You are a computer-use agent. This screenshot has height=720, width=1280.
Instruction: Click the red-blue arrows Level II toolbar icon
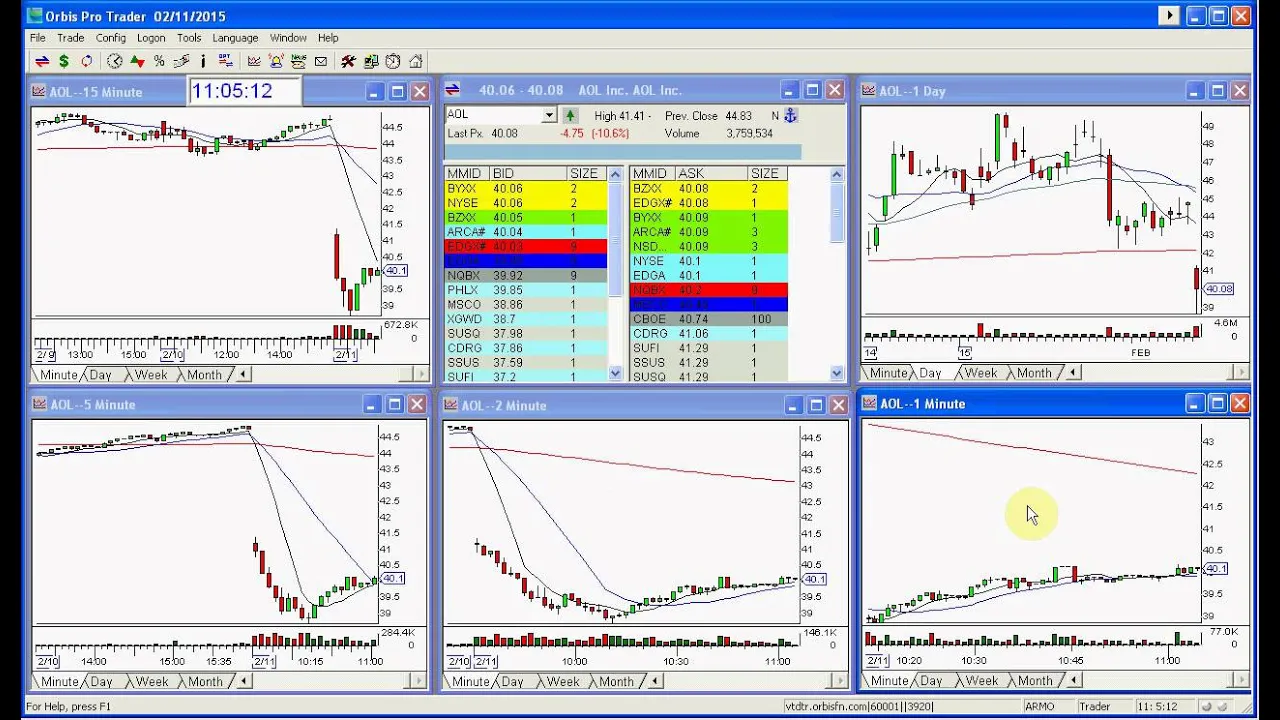coord(42,61)
